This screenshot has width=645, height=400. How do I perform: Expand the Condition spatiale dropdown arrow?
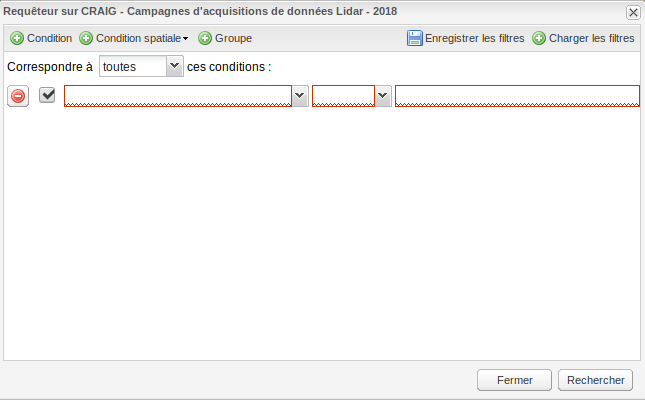(186, 39)
